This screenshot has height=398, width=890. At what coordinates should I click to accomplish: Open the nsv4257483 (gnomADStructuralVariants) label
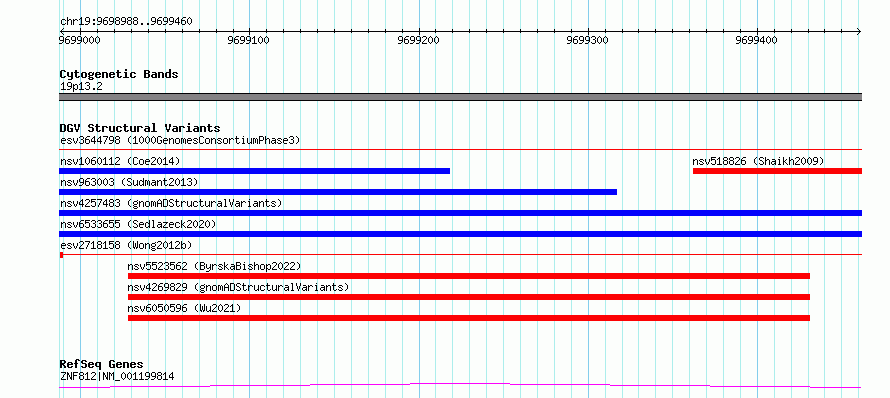click(171, 203)
